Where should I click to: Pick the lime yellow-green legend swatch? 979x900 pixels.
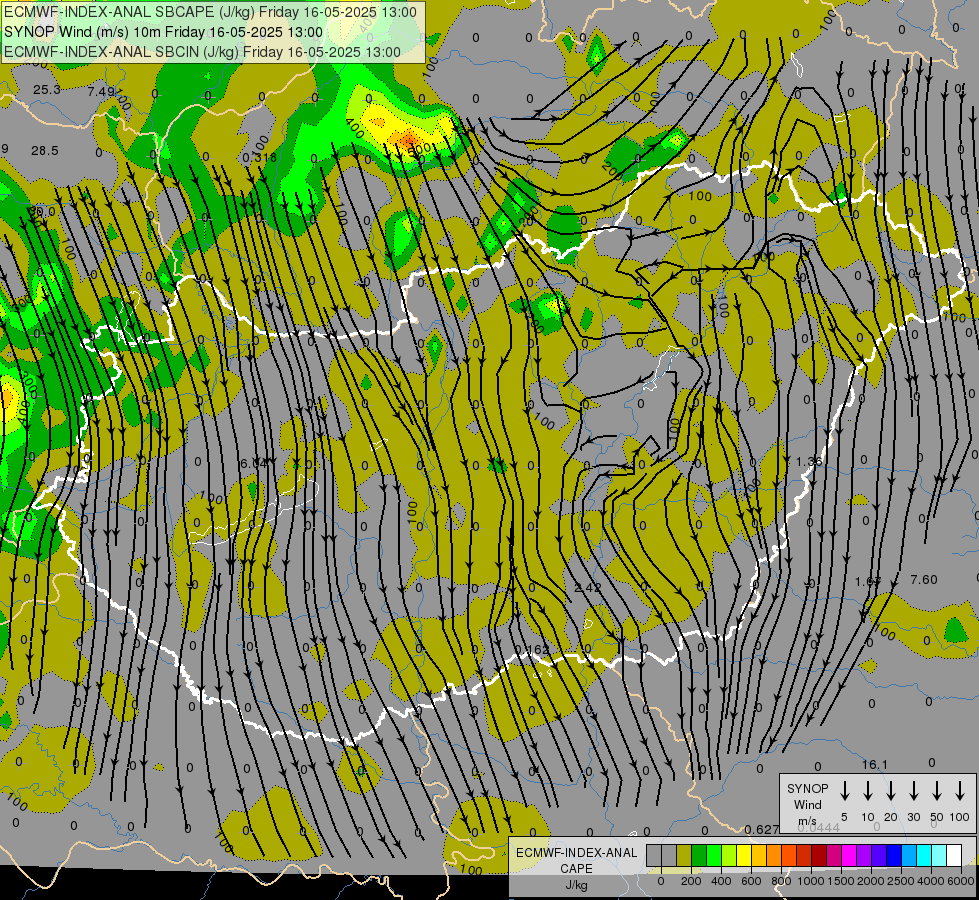(x=729, y=855)
